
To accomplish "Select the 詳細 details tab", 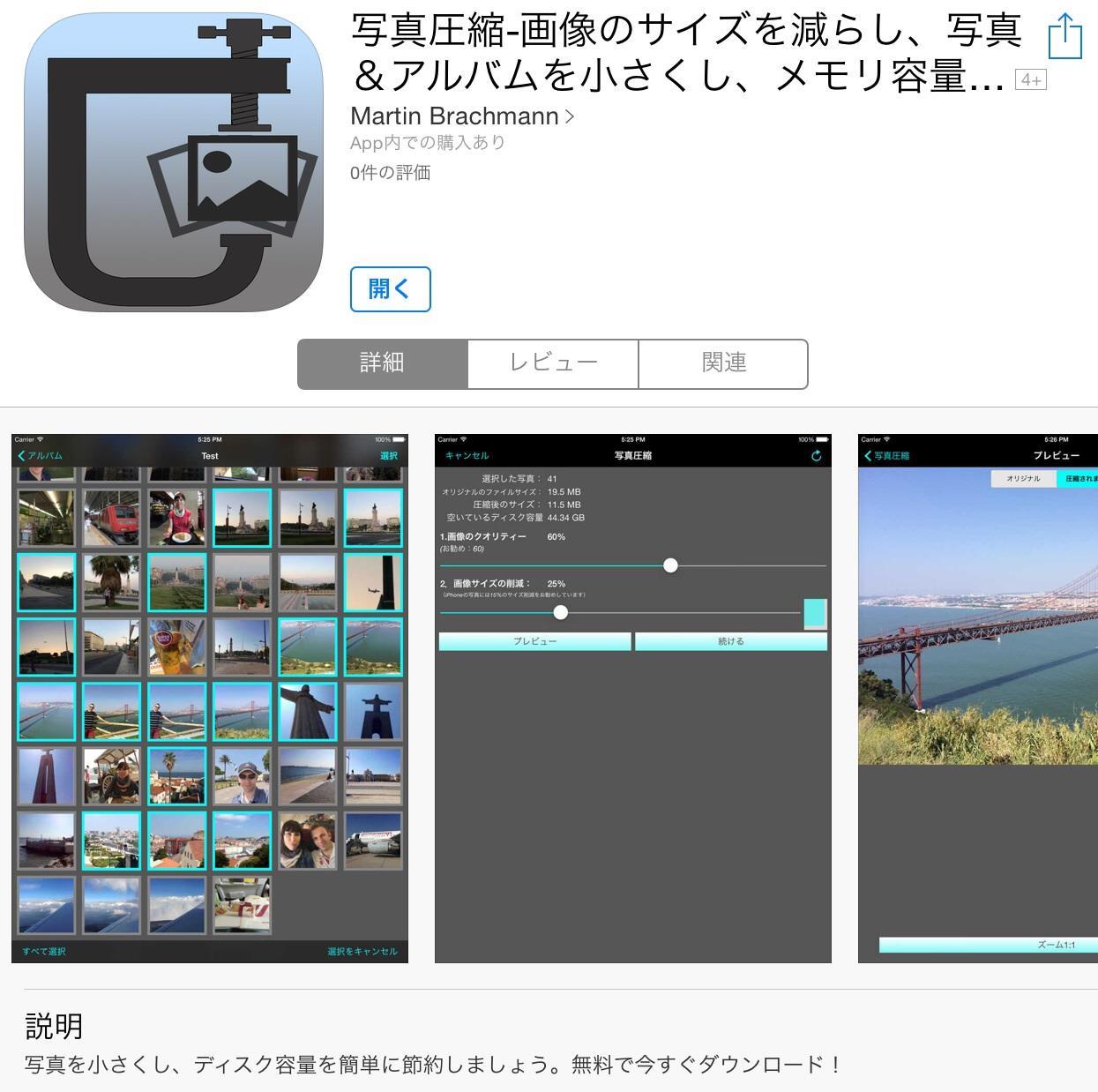I will point(382,363).
